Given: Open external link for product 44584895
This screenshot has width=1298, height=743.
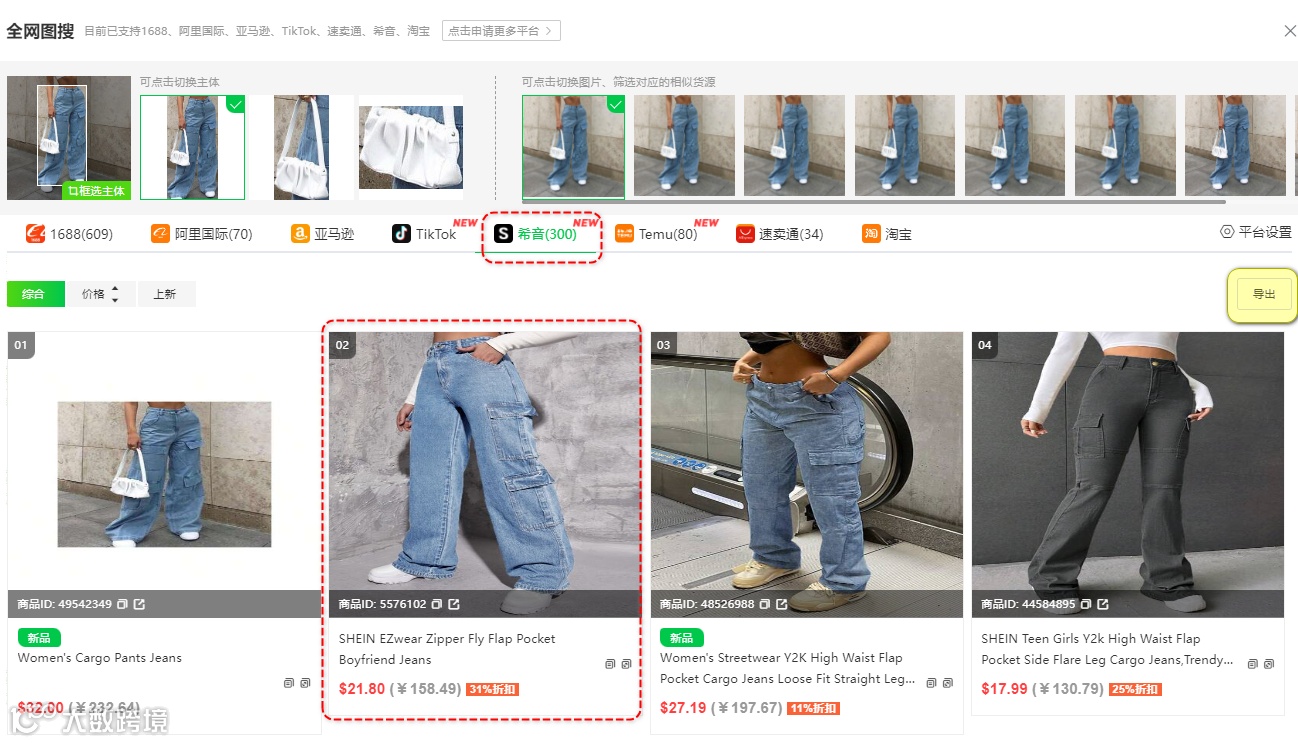Looking at the screenshot, I should pos(1103,604).
